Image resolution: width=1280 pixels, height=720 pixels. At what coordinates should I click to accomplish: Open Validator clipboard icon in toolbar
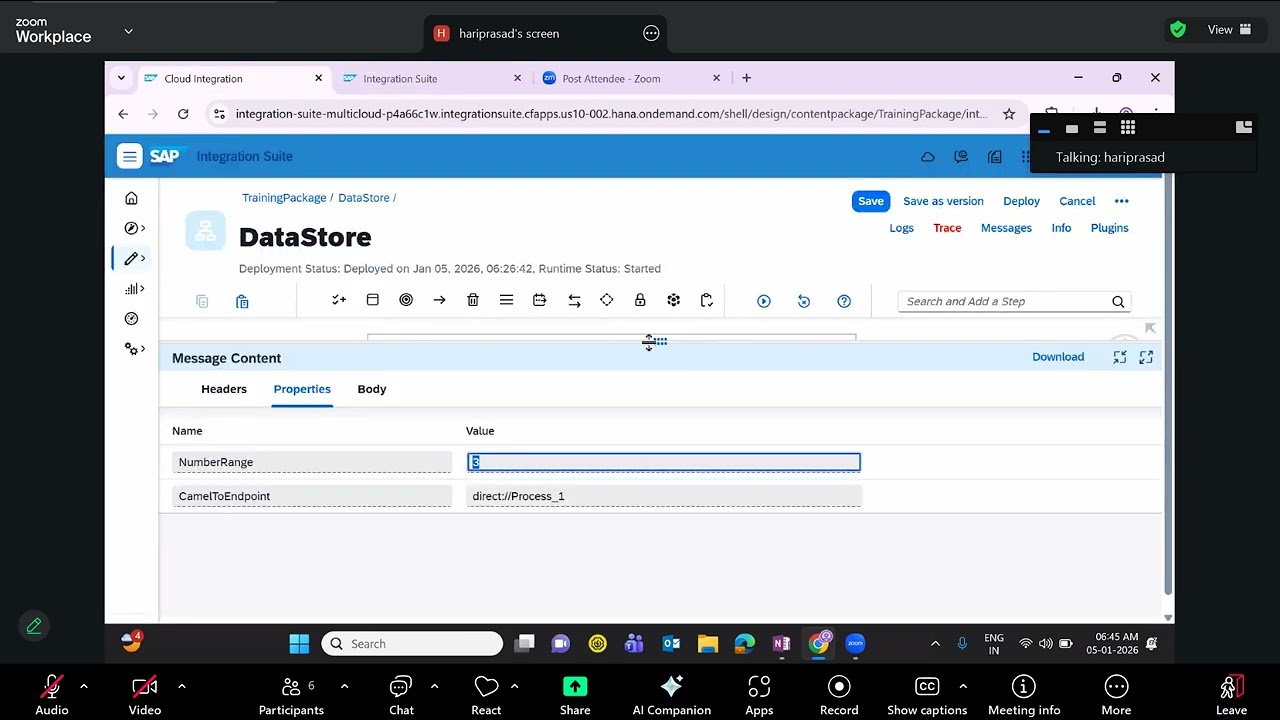pyautogui.click(x=706, y=300)
